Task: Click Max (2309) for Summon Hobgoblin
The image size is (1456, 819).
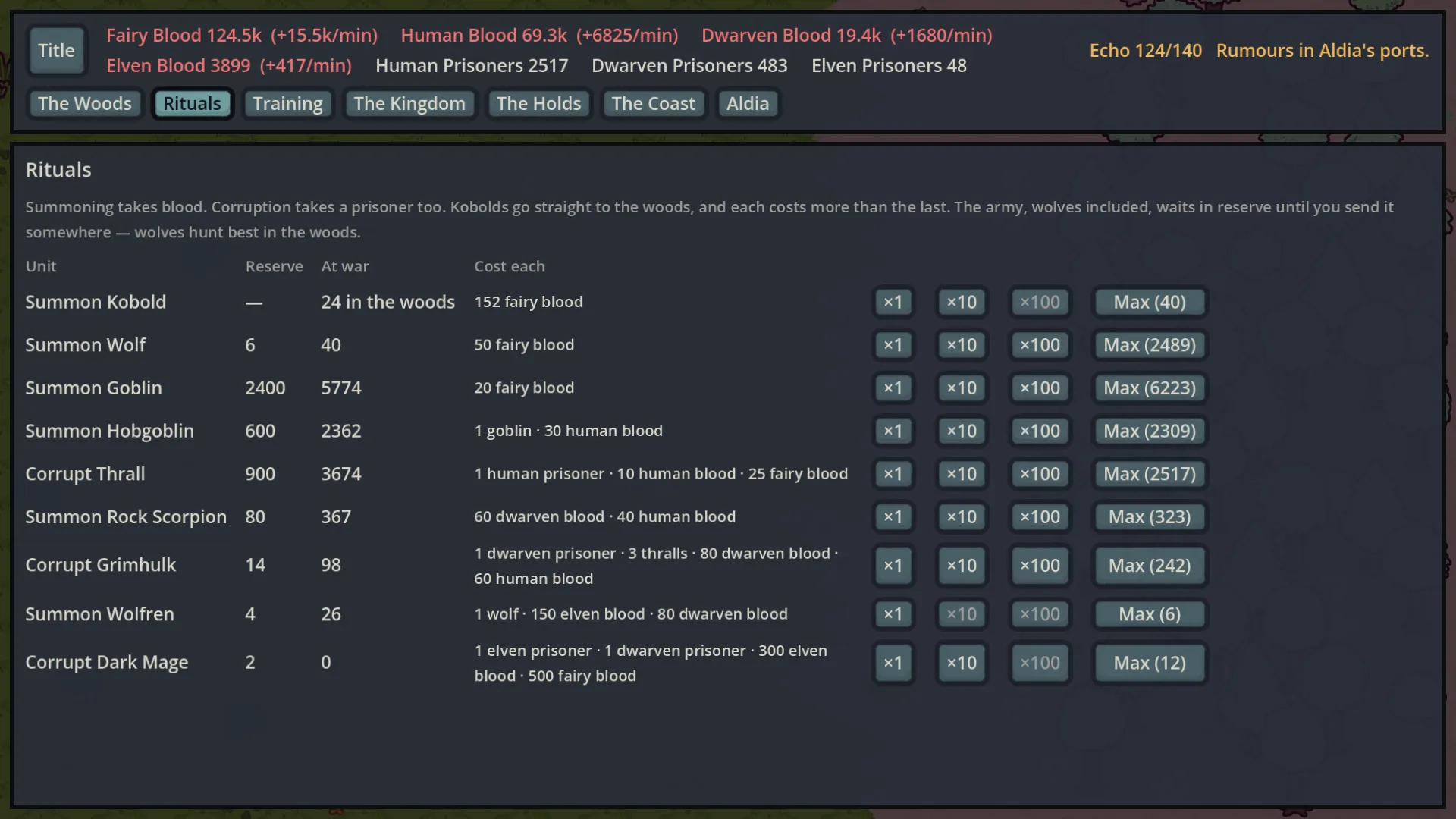Action: (1150, 431)
